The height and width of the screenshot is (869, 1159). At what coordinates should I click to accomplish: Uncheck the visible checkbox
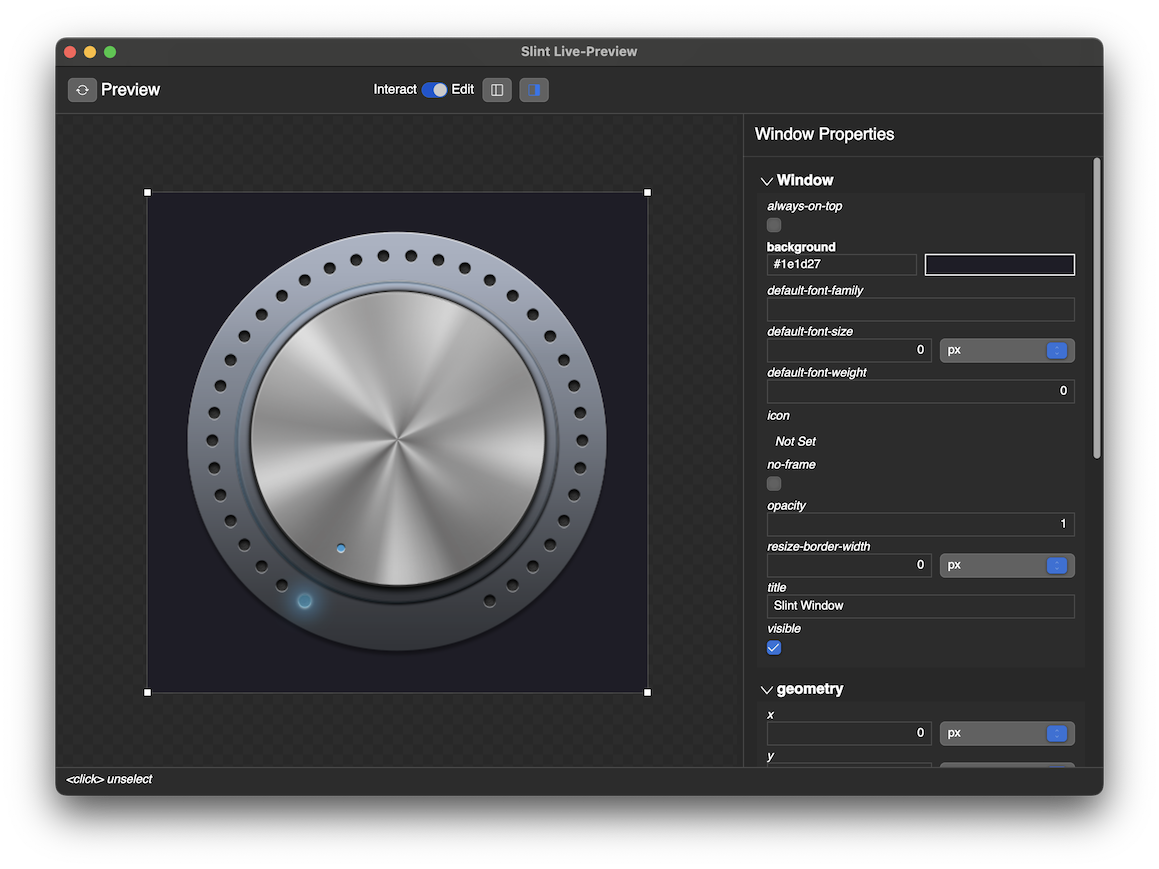tap(774, 647)
